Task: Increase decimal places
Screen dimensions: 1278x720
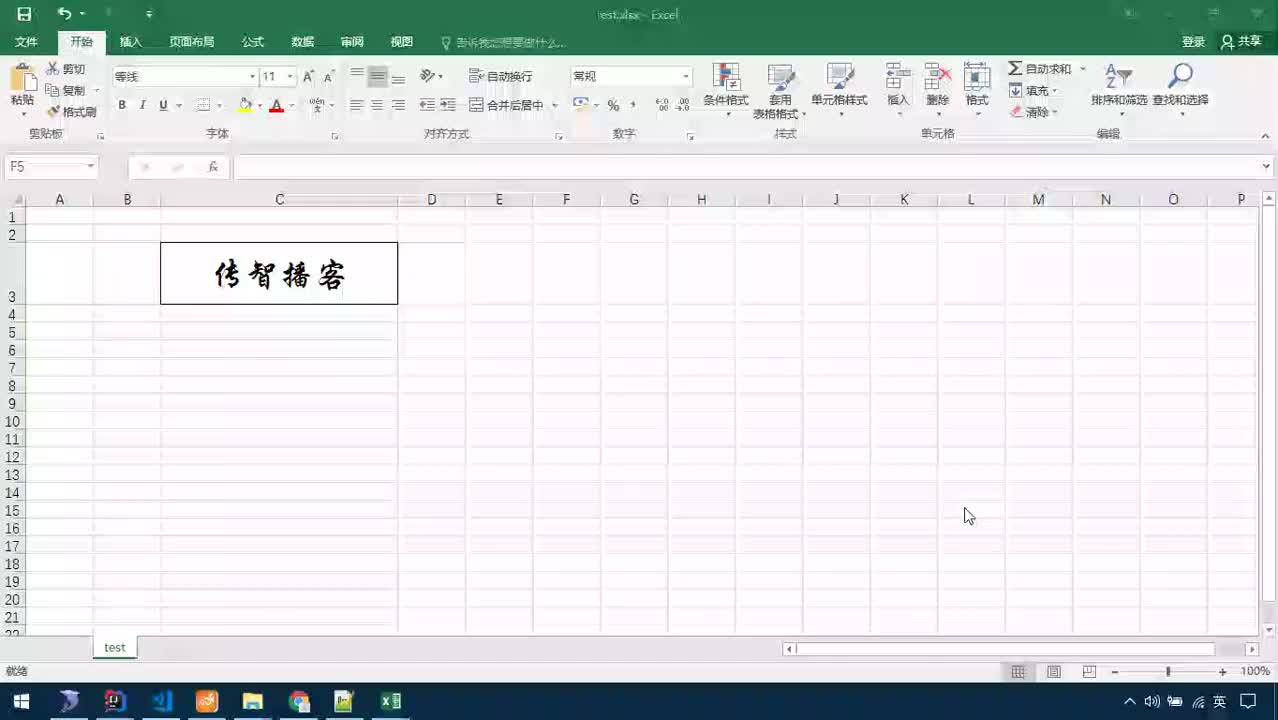Action: coord(662,105)
